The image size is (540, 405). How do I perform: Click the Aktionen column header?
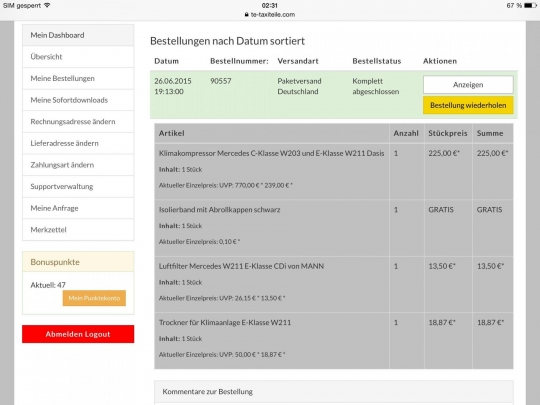440,61
